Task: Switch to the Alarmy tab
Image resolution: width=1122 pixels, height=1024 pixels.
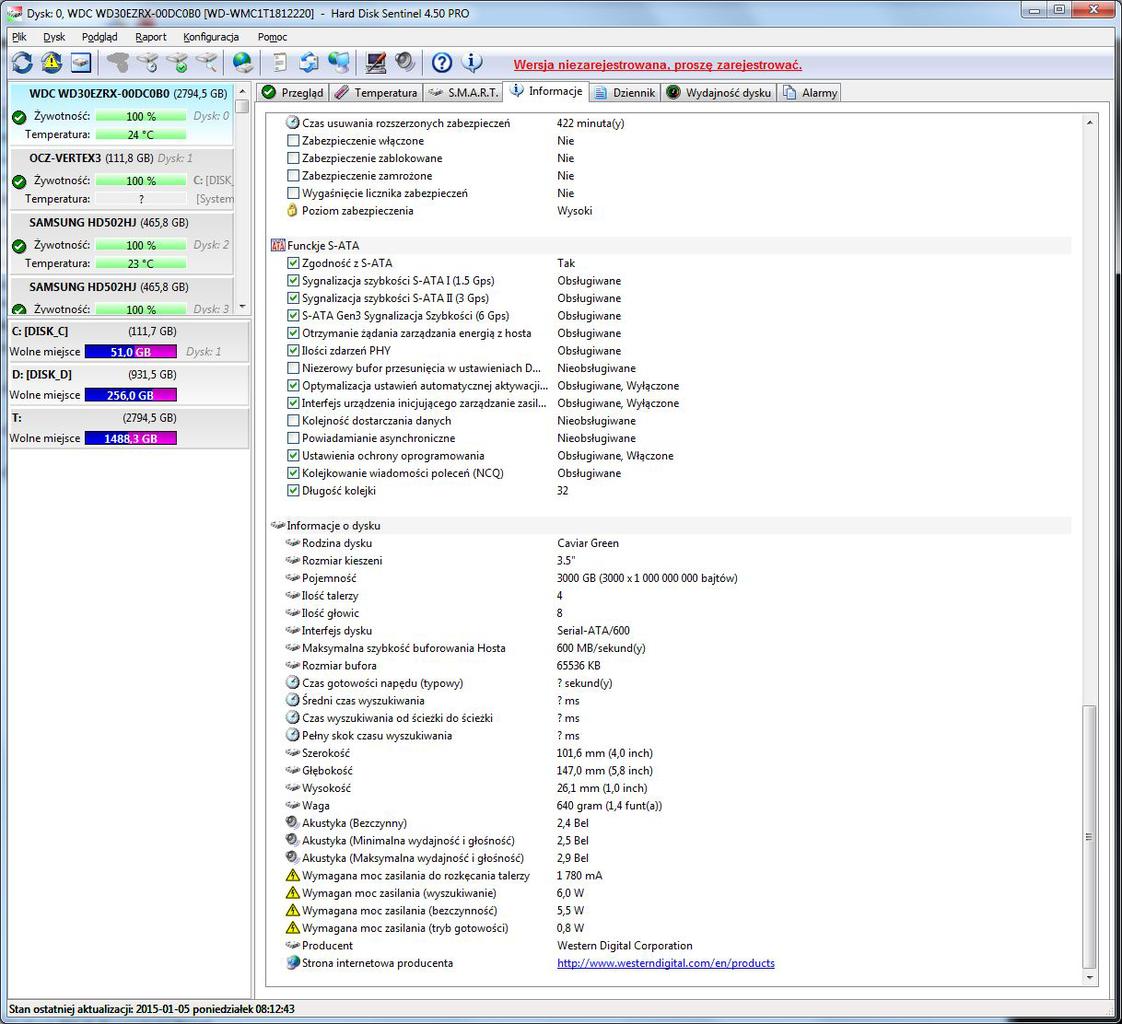Action: coord(810,93)
